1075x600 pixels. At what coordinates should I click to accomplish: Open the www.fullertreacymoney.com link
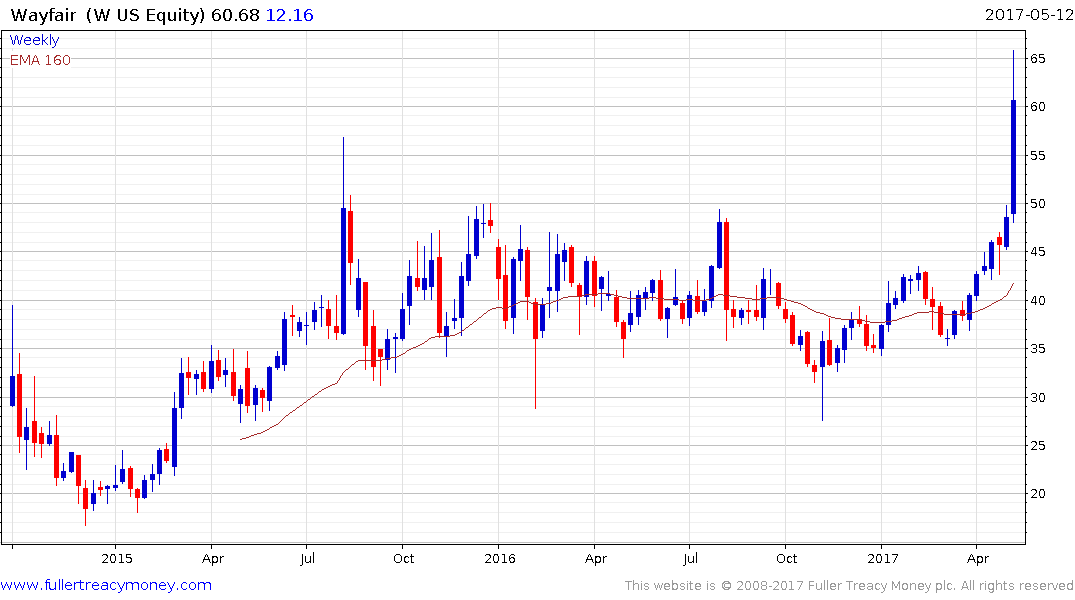[x=106, y=585]
